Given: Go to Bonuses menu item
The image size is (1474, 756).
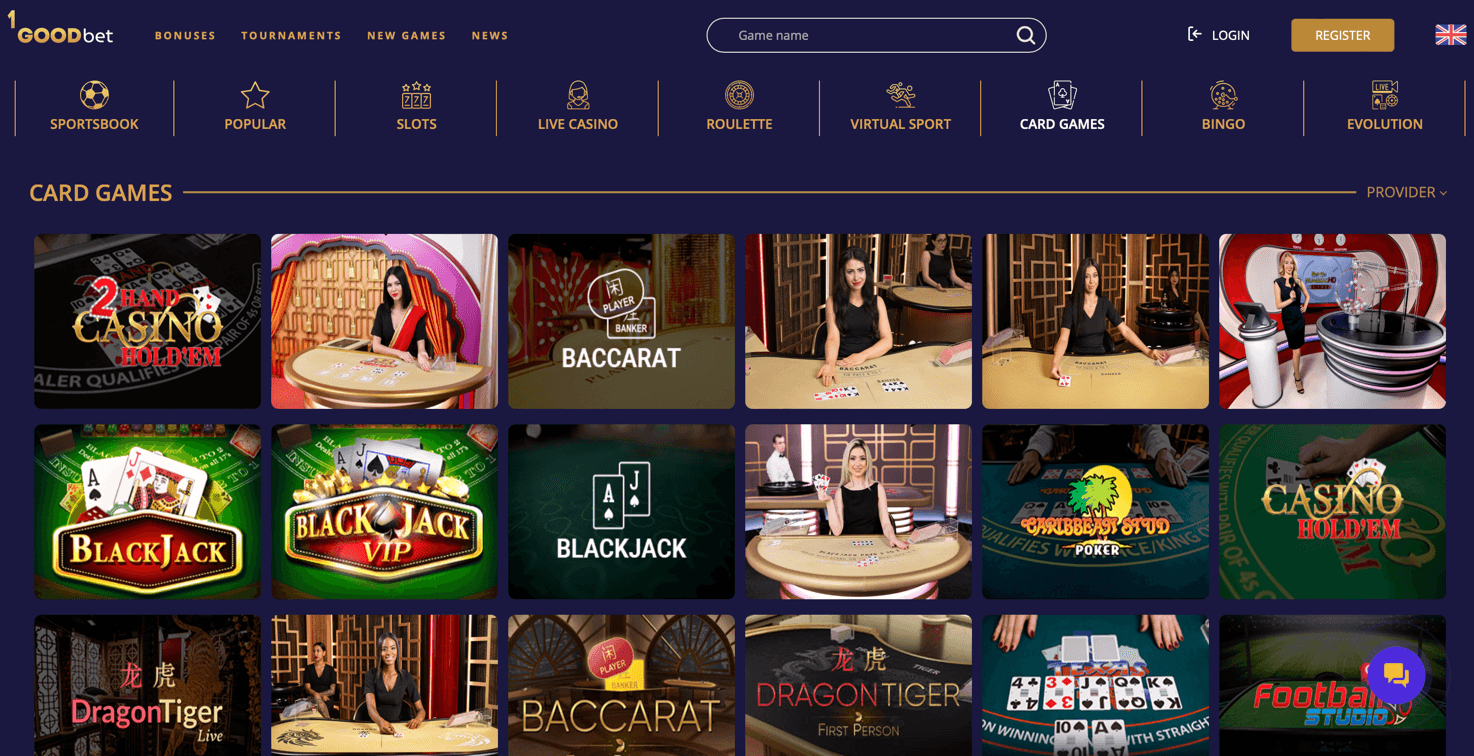Looking at the screenshot, I should point(185,35).
